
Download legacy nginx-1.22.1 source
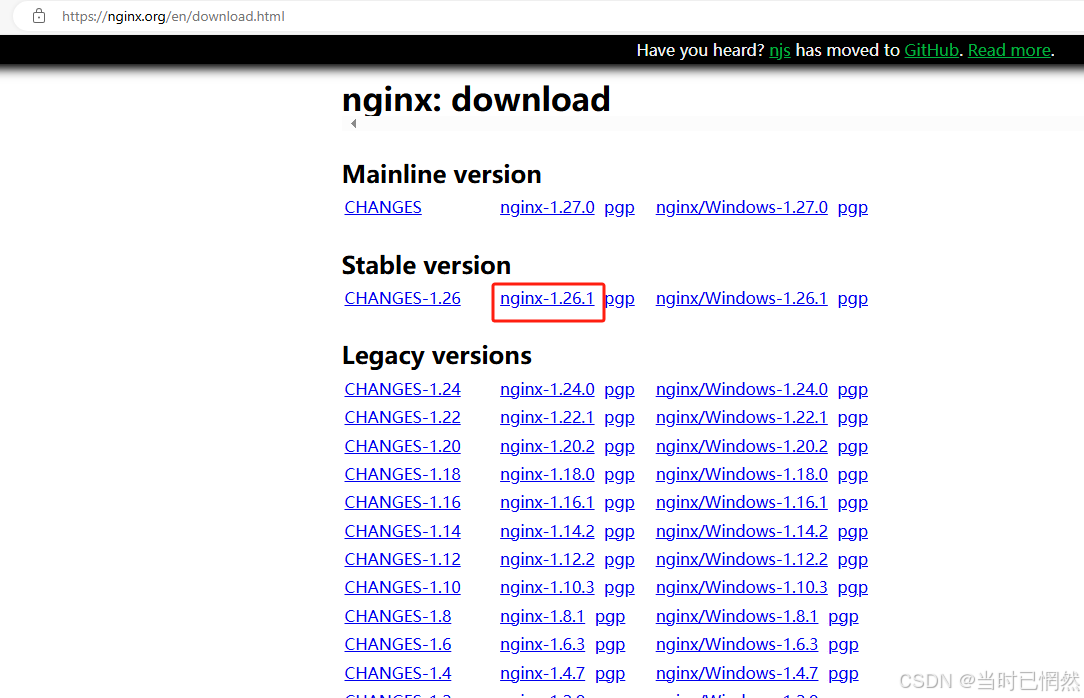click(x=547, y=417)
